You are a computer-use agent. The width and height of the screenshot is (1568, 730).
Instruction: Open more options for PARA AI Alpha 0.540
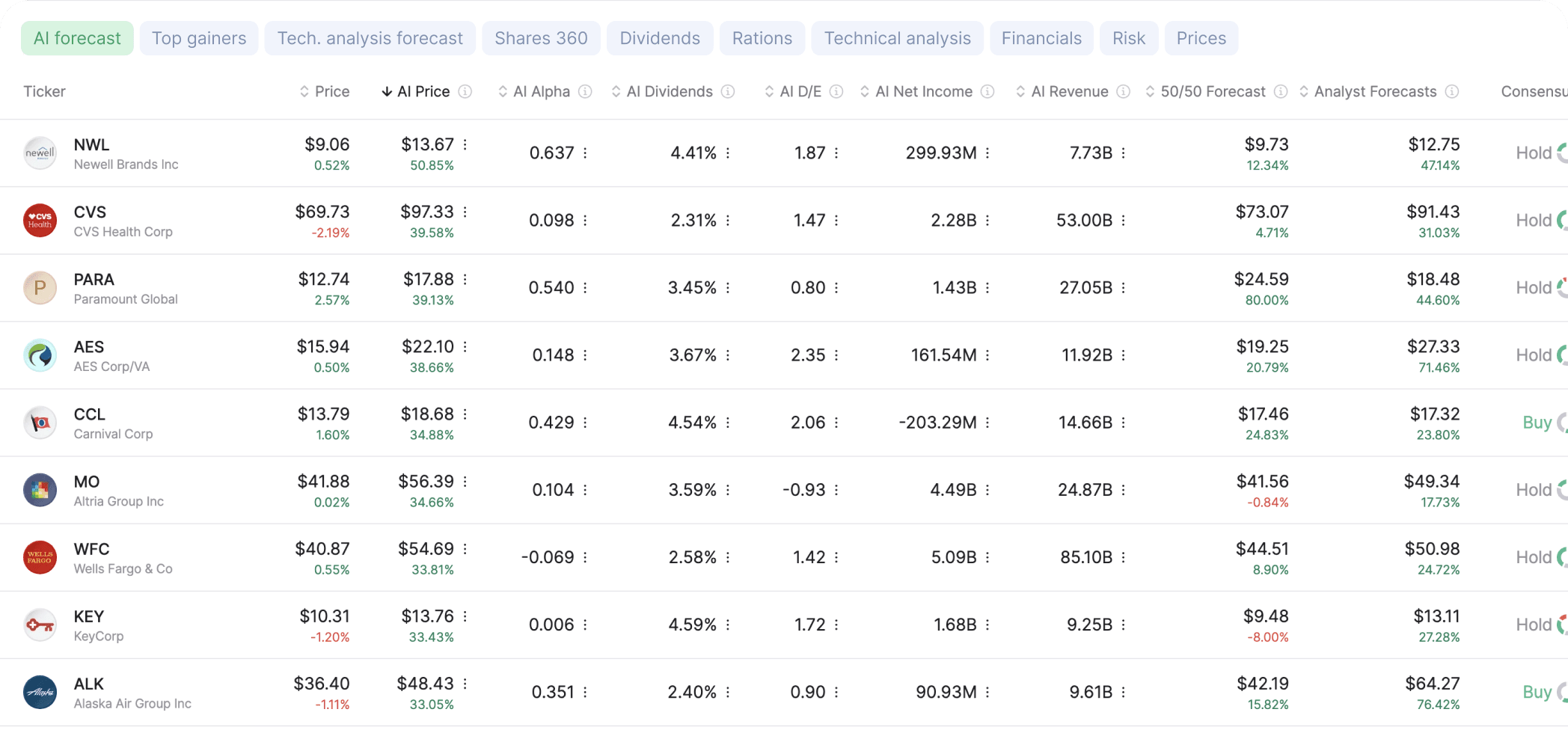tap(585, 288)
